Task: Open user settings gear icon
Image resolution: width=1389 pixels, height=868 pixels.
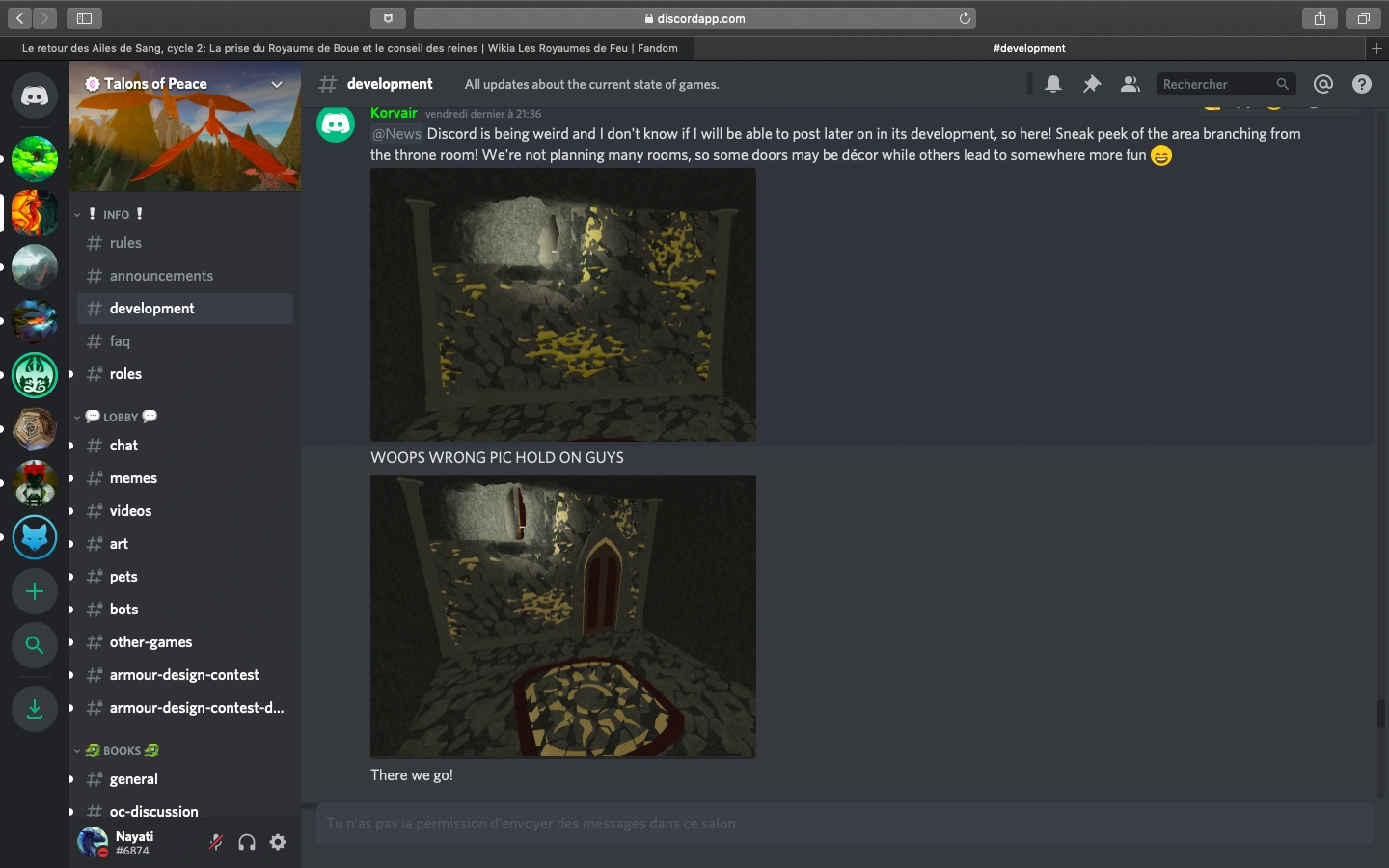Action: 278,842
